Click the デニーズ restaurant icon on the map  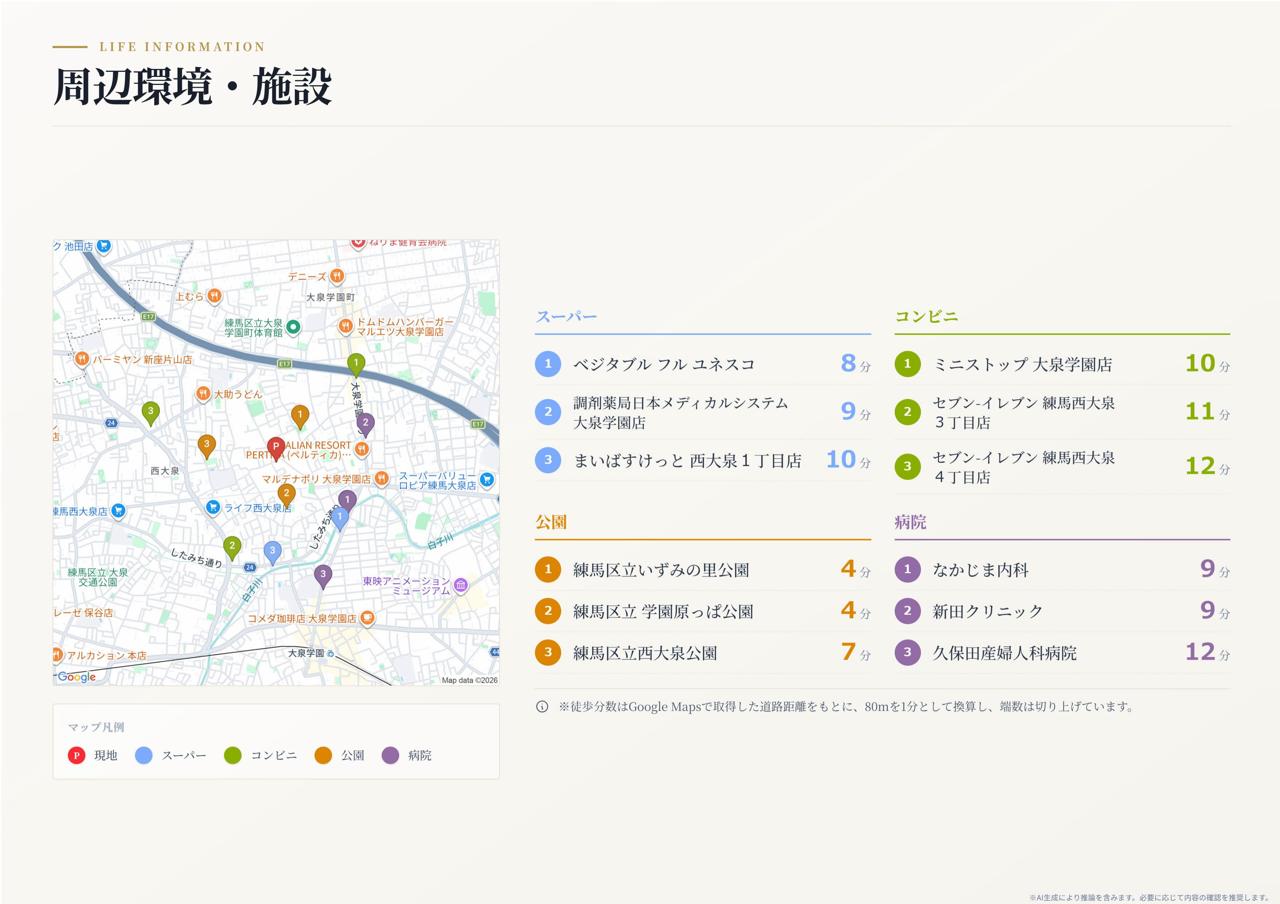pyautogui.click(x=337, y=276)
